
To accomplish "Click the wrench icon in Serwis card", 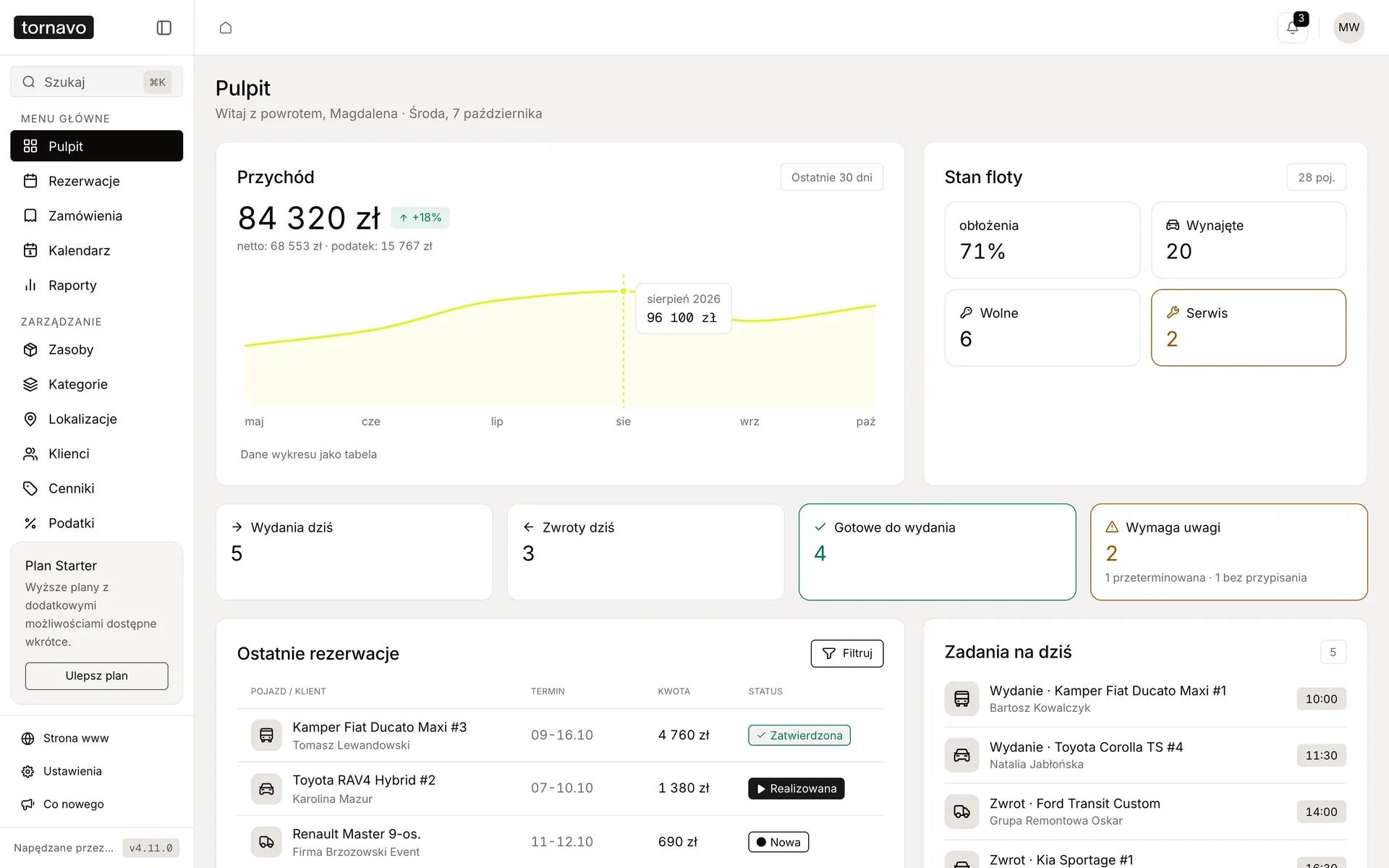I will tap(1173, 312).
